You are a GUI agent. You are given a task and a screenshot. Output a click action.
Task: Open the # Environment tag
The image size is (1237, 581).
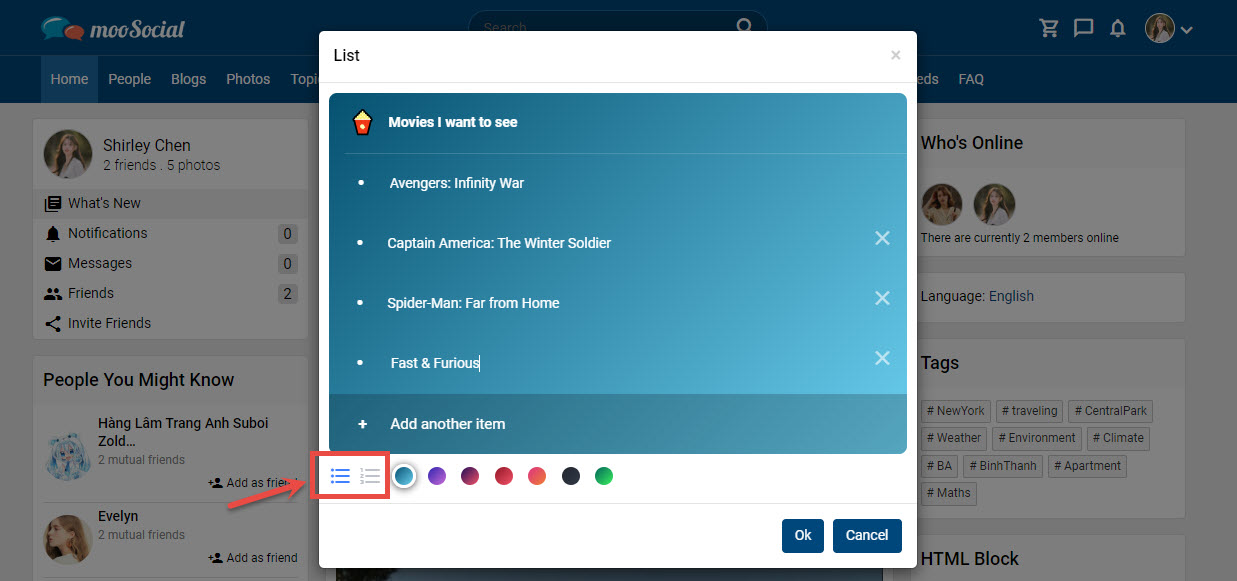click(x=1037, y=438)
